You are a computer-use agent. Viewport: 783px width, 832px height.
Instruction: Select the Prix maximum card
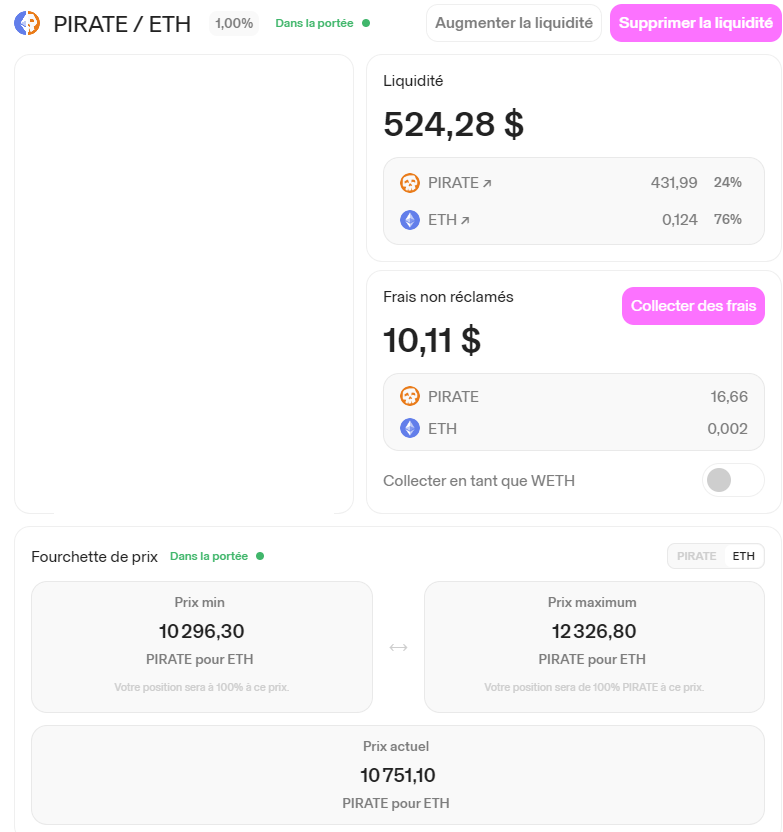(592, 647)
